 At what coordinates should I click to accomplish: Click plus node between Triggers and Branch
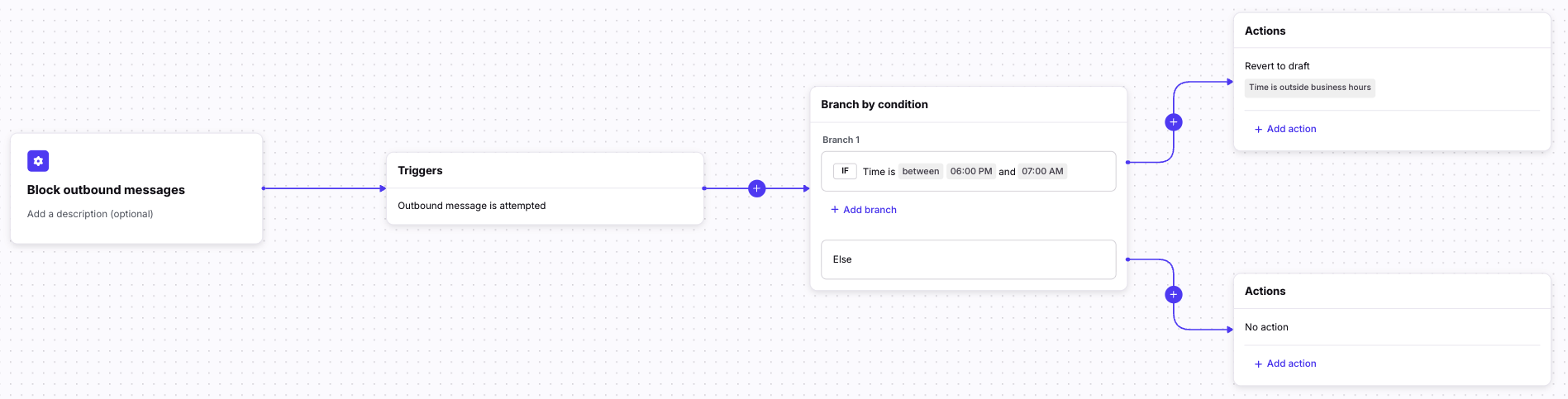click(x=756, y=188)
